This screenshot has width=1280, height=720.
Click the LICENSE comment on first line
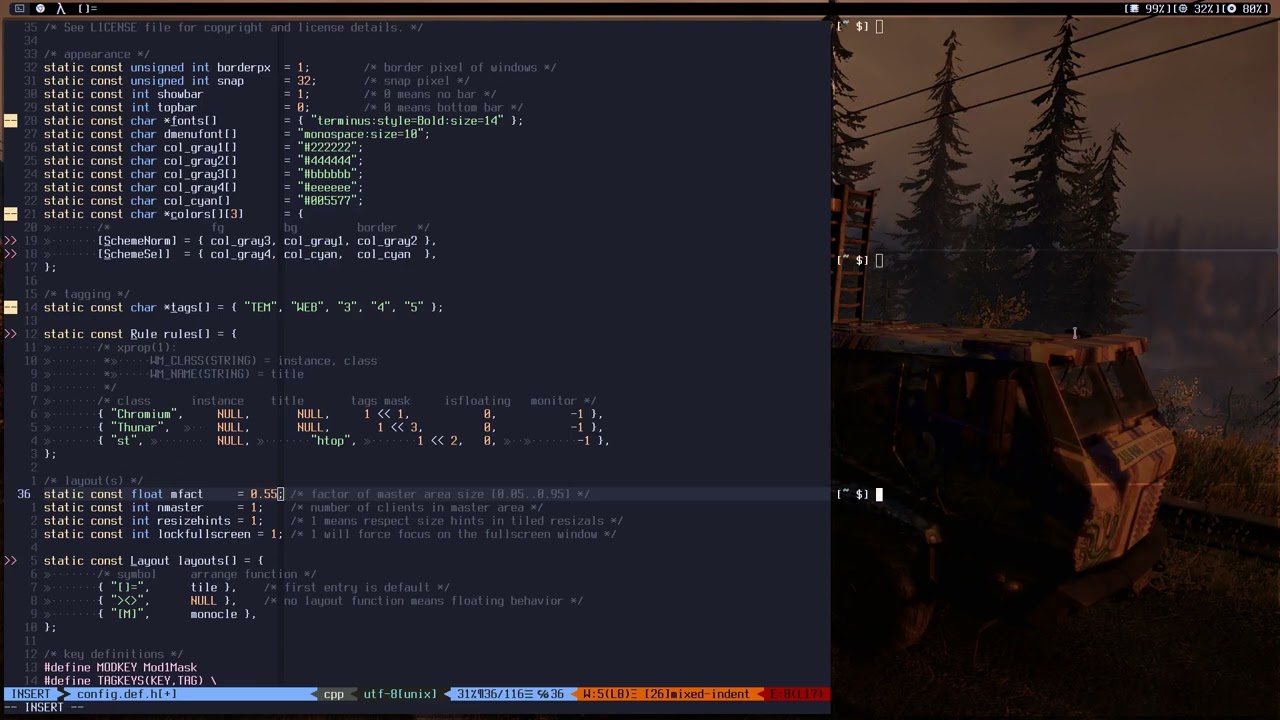pos(233,27)
